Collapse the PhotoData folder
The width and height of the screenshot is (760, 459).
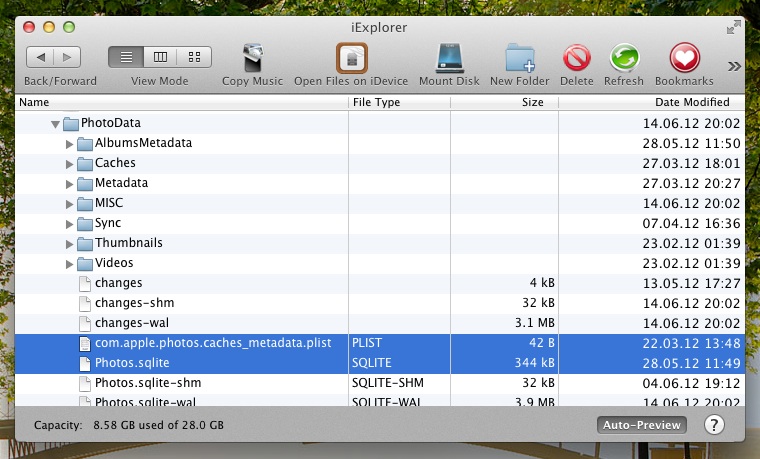[56, 125]
